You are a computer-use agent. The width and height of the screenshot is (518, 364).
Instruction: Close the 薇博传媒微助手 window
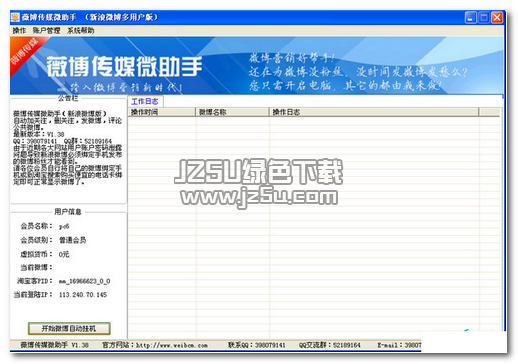(497, 17)
